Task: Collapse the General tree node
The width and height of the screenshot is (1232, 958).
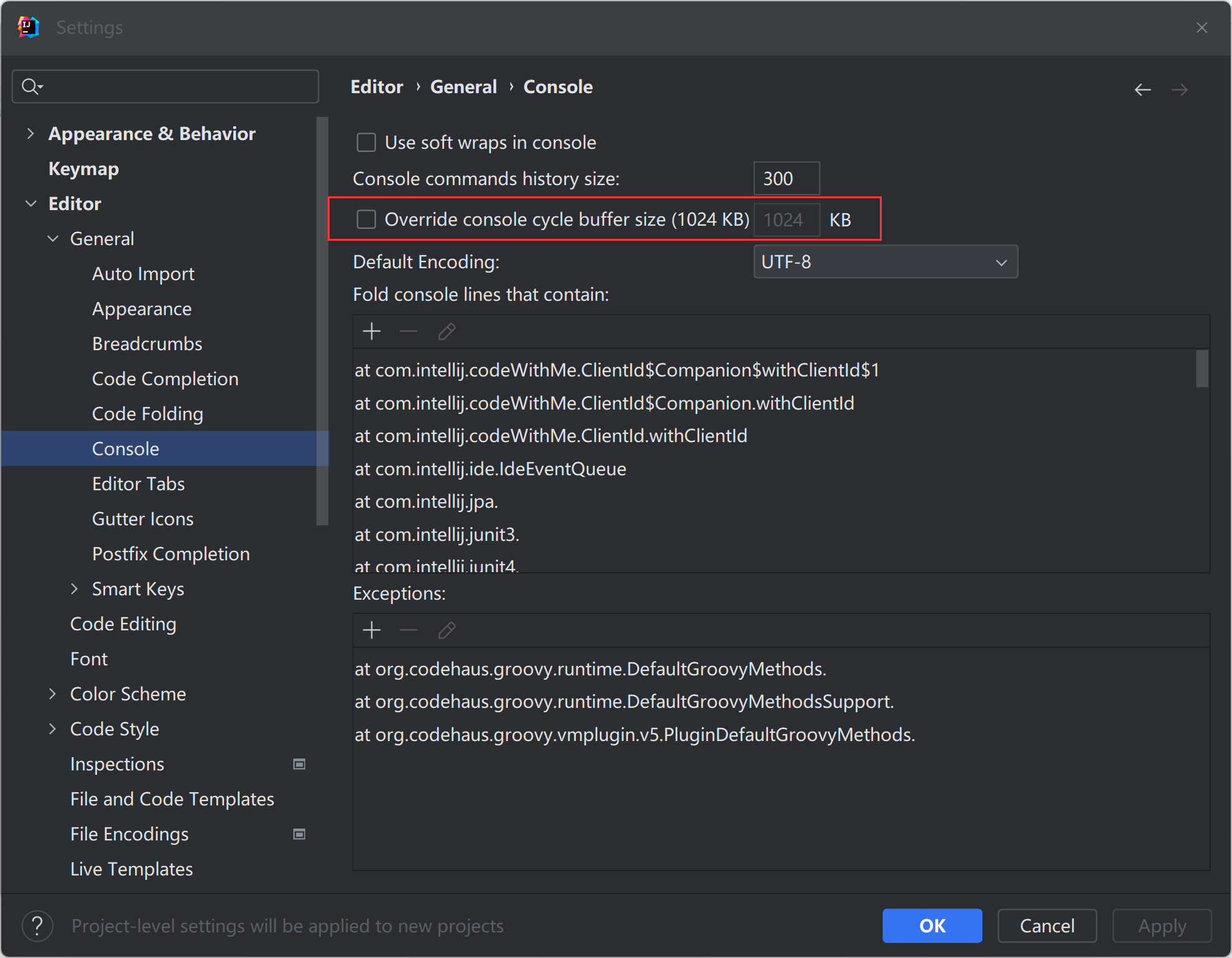Action: [x=53, y=239]
